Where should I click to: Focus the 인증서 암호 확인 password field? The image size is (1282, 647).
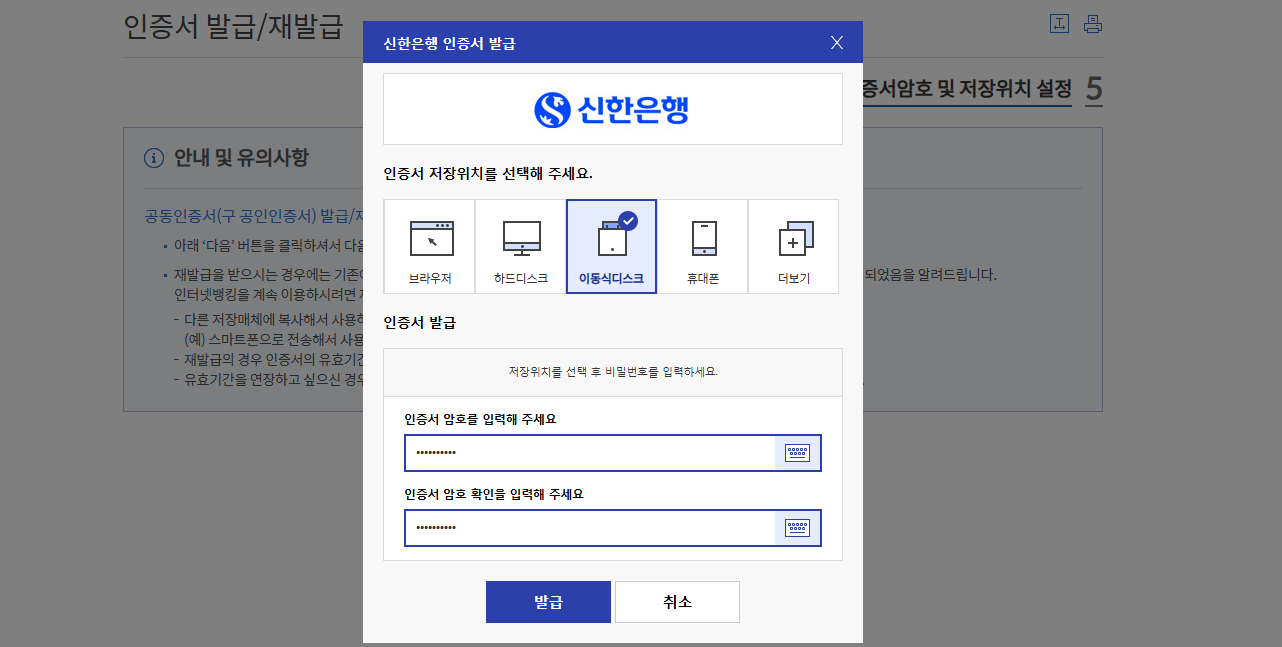click(590, 528)
